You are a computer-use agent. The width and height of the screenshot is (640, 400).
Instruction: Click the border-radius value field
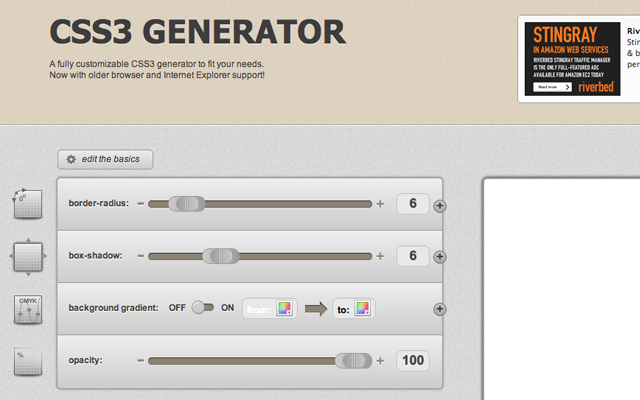[413, 204]
